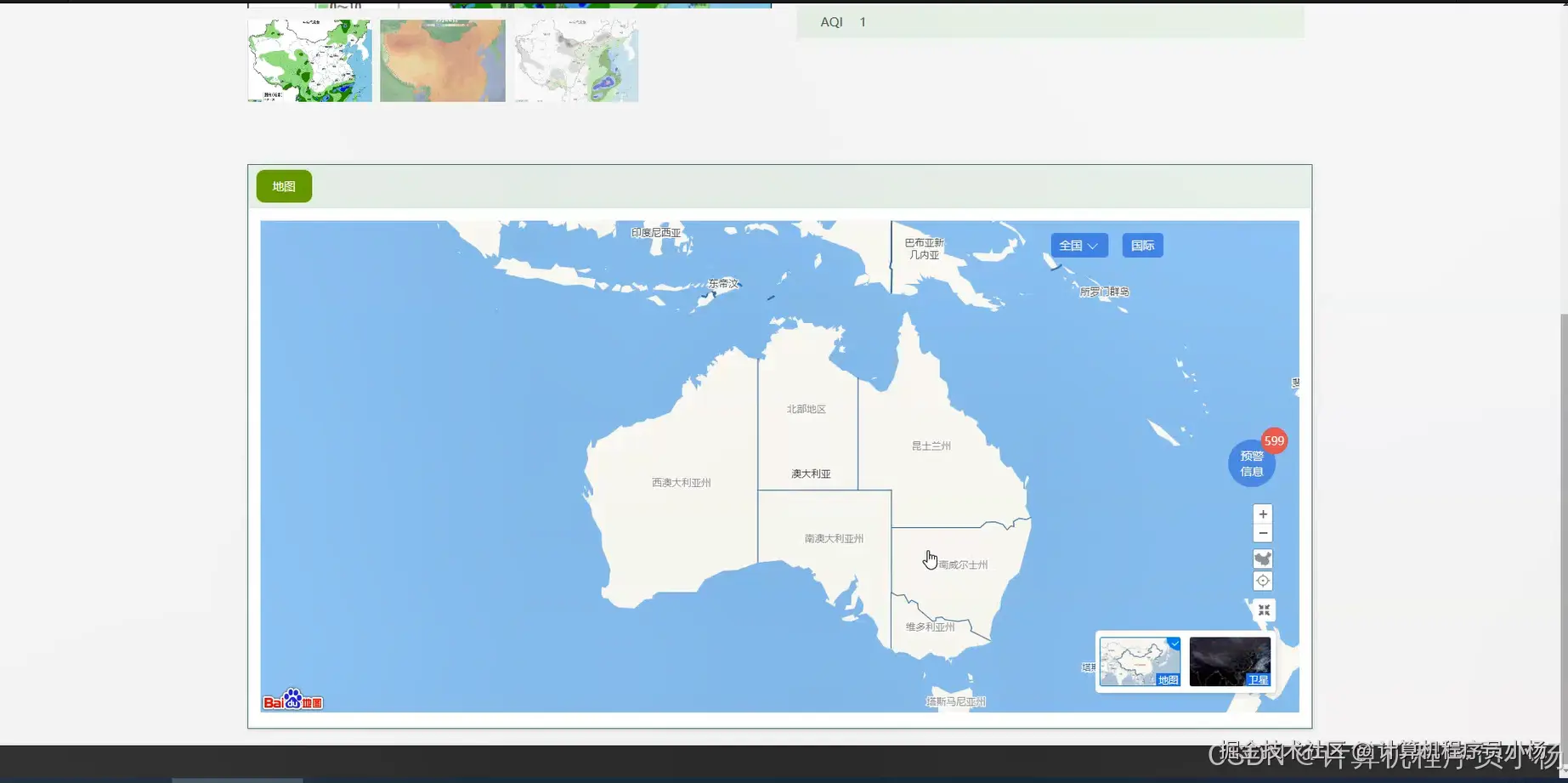Click the red 599 alert badge
1568x783 pixels.
[x=1273, y=440]
